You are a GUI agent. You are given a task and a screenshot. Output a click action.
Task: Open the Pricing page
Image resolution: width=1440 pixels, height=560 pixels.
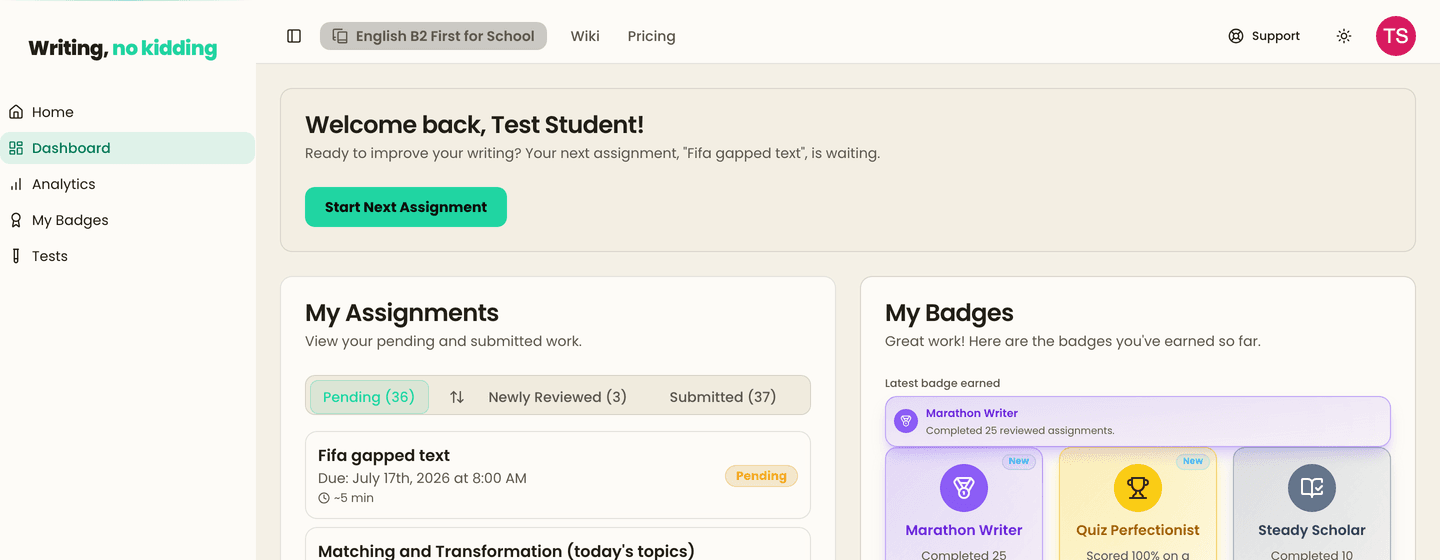pos(652,36)
